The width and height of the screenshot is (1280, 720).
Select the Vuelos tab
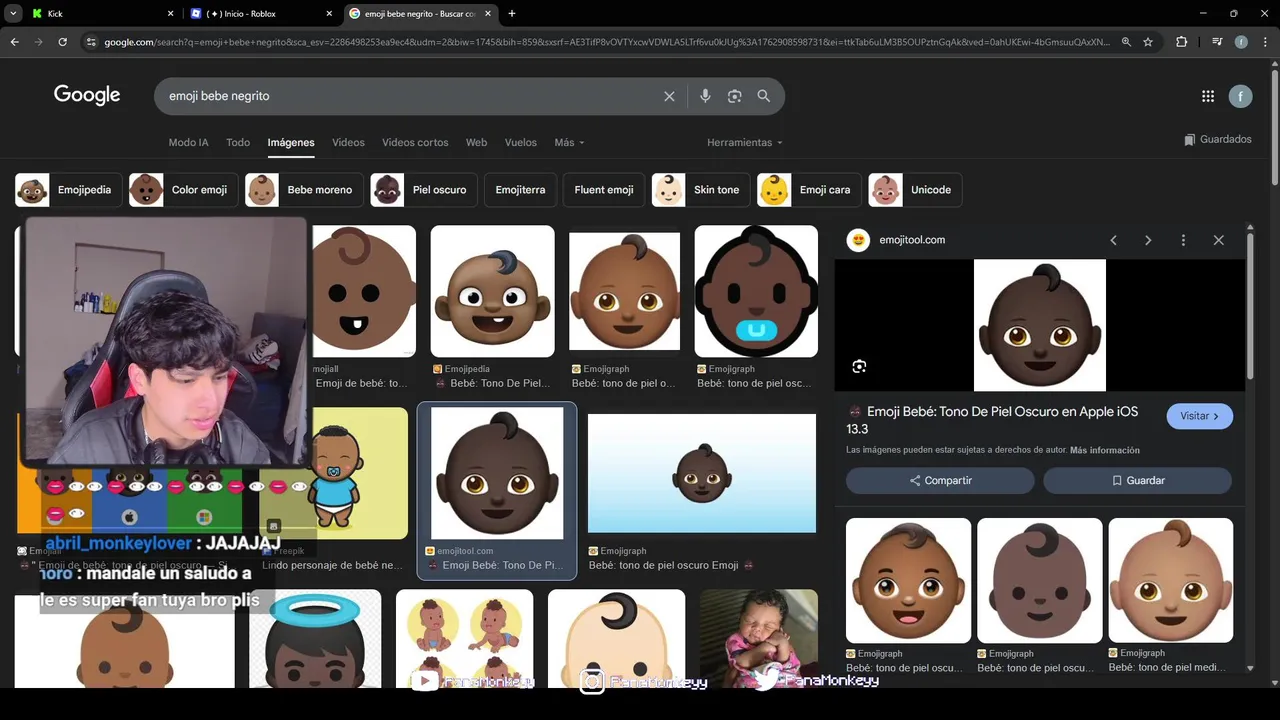pyautogui.click(x=521, y=142)
